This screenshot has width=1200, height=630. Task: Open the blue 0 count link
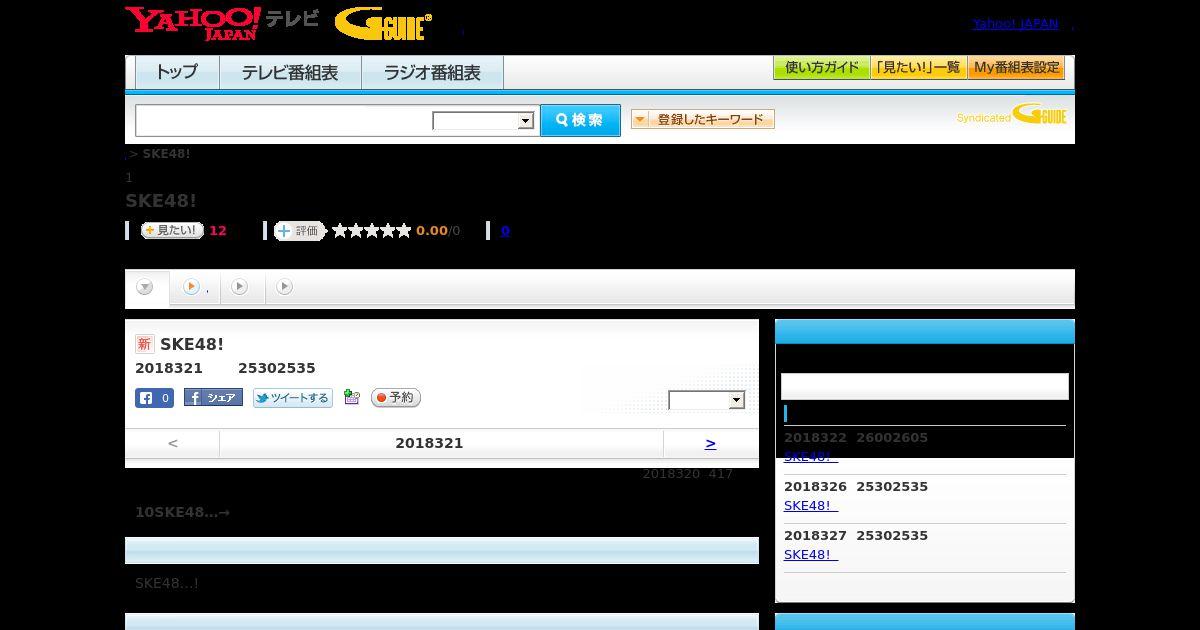tap(505, 231)
